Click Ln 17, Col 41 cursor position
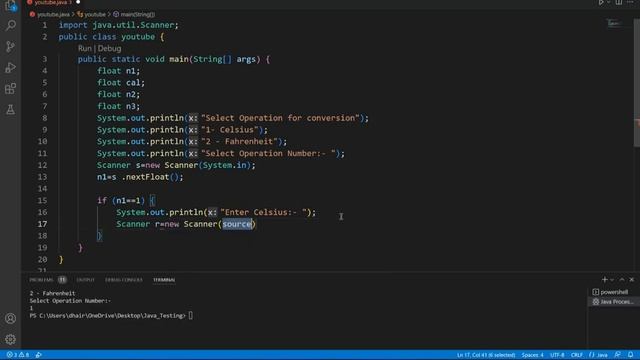 point(486,355)
